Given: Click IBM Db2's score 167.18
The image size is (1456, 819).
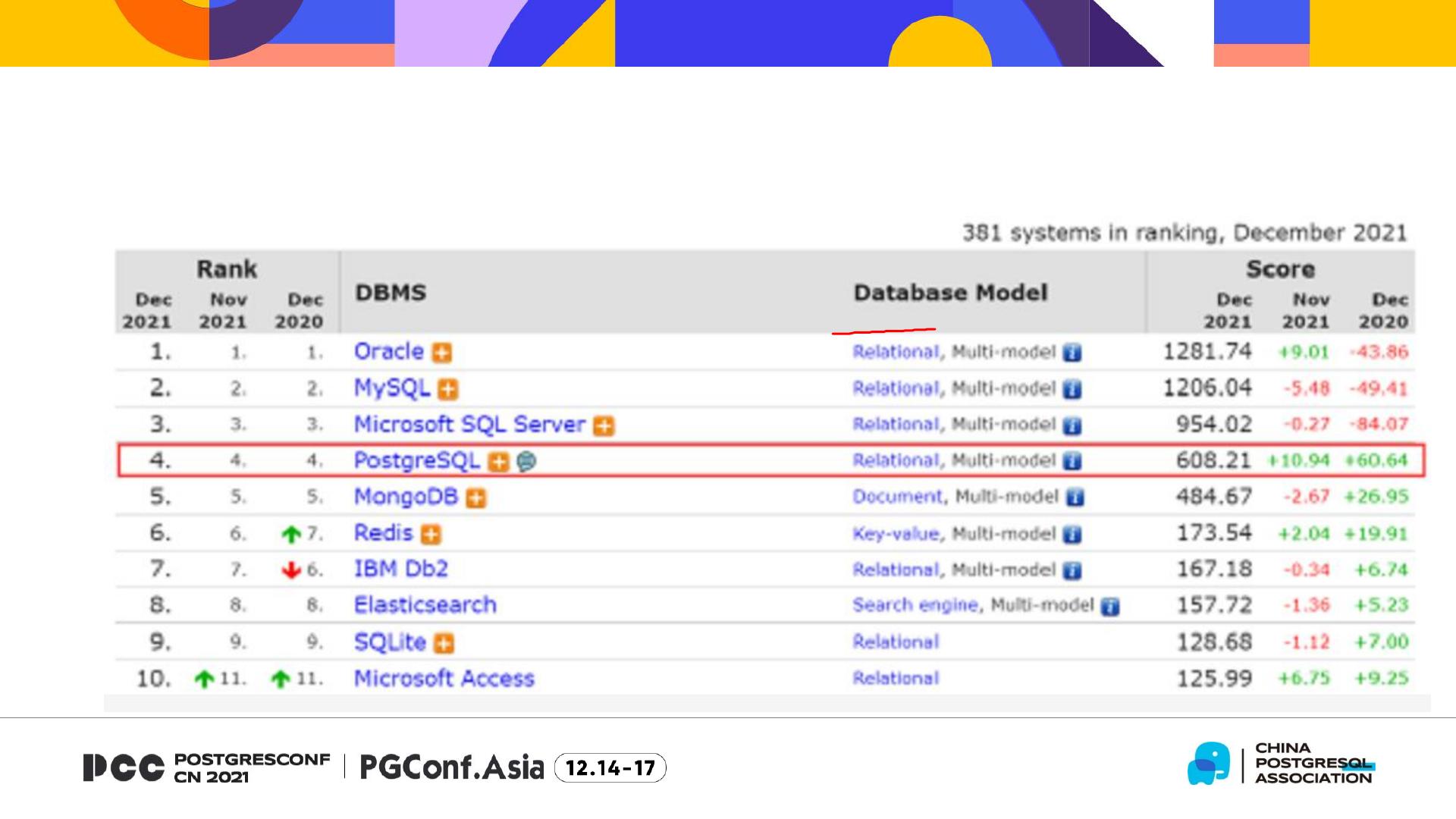Looking at the screenshot, I should pyautogui.click(x=1214, y=569).
